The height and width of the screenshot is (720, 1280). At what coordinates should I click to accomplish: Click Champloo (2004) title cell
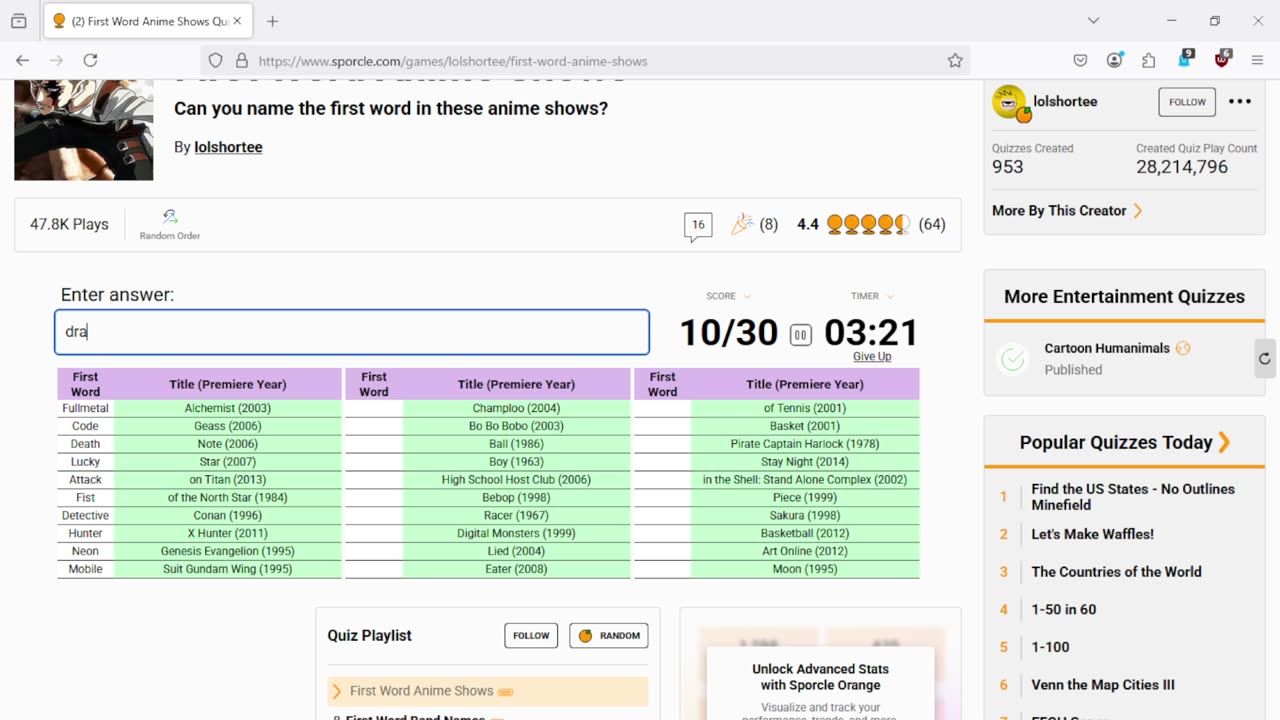(x=516, y=408)
